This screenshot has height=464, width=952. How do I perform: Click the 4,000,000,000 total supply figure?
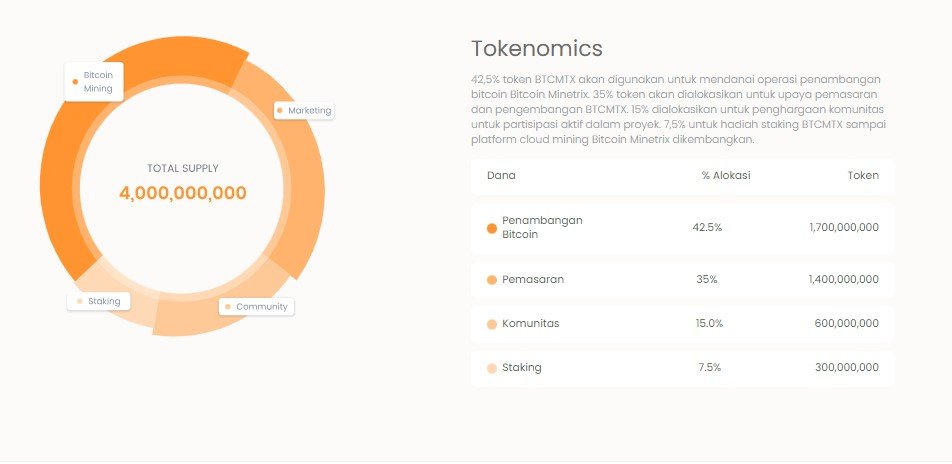point(183,193)
